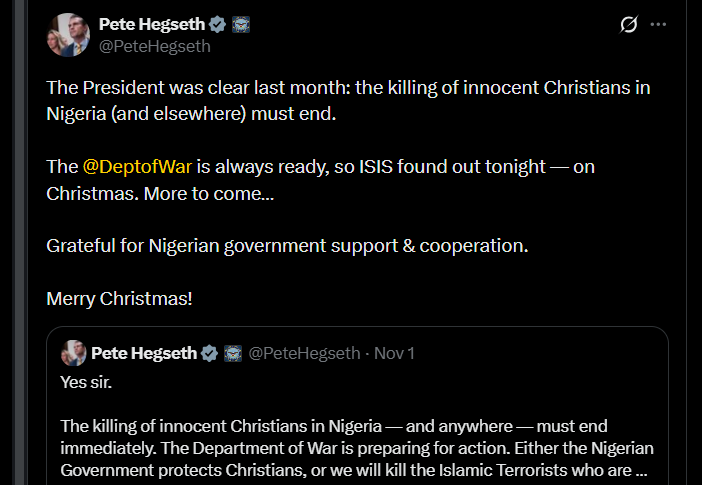Click the "Grateful for Nigerian government support" line
The image size is (702, 485).
tap(287, 245)
